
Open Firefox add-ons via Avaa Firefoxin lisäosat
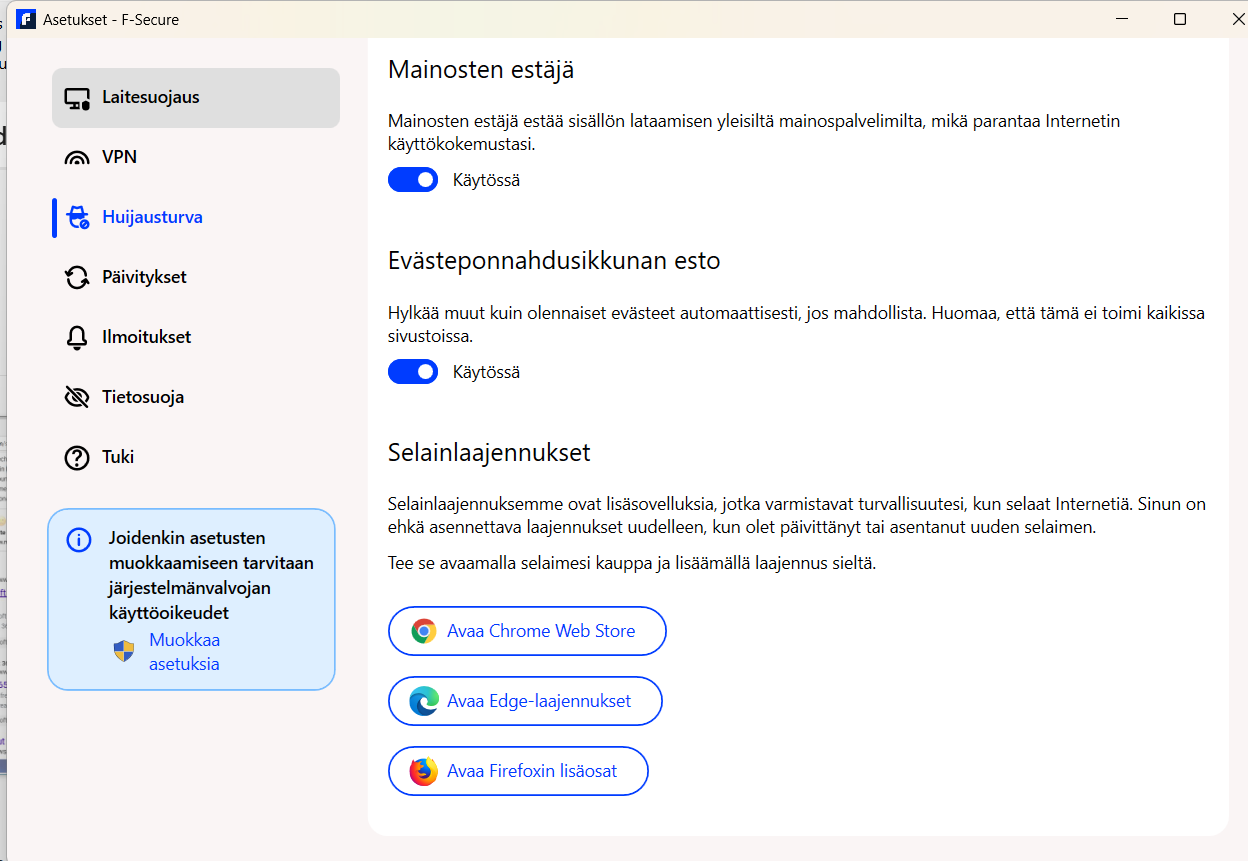518,771
